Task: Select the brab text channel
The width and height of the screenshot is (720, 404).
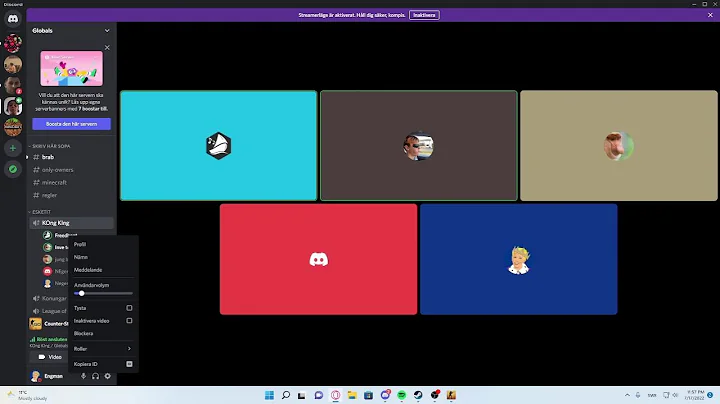Action: pos(71,157)
